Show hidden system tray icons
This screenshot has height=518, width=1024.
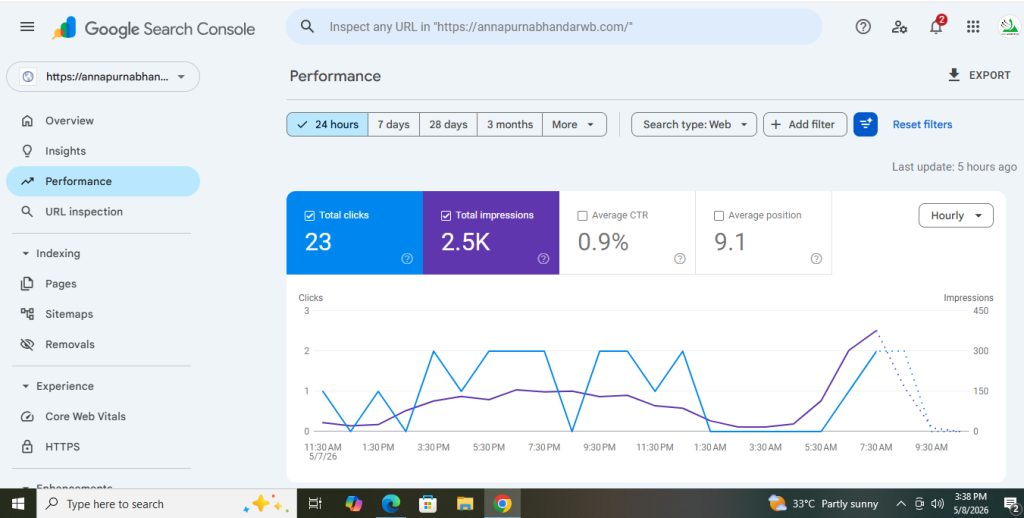tap(901, 504)
